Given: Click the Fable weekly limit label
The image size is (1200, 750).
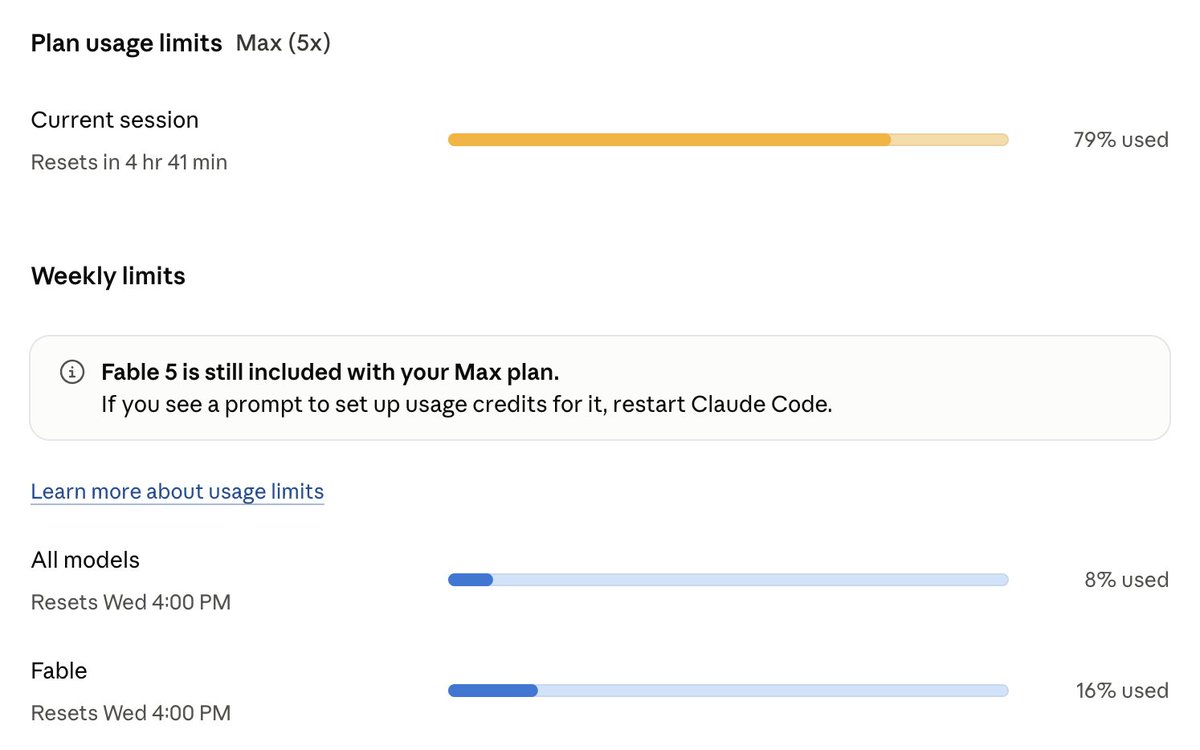Looking at the screenshot, I should pyautogui.click(x=59, y=670).
